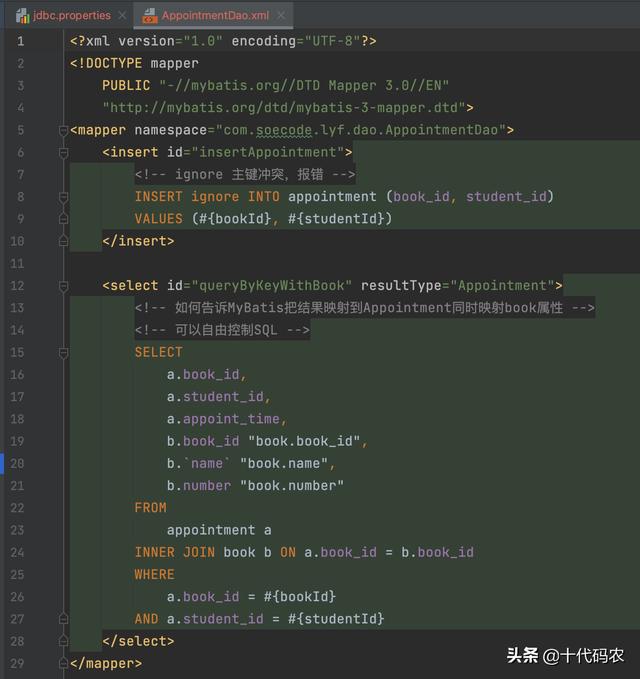The height and width of the screenshot is (679, 640).
Task: Click the 'ignore 主键冲突' comment on line 7
Action: pos(245,175)
